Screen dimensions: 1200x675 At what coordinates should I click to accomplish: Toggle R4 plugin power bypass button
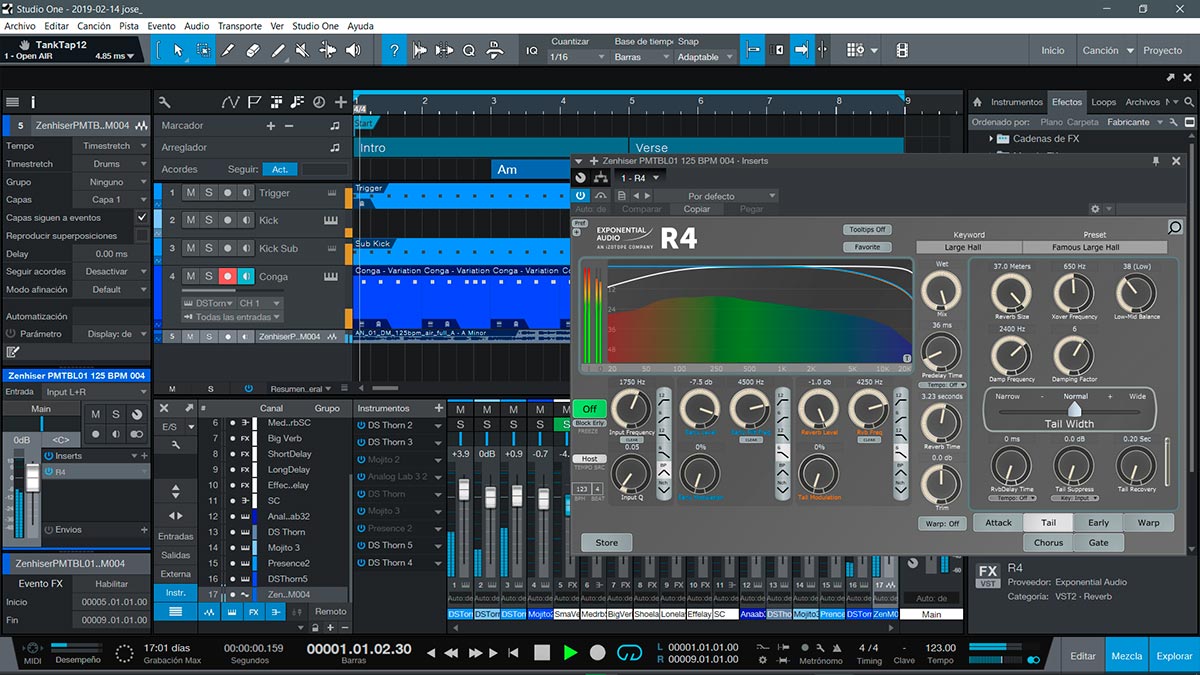(x=581, y=196)
